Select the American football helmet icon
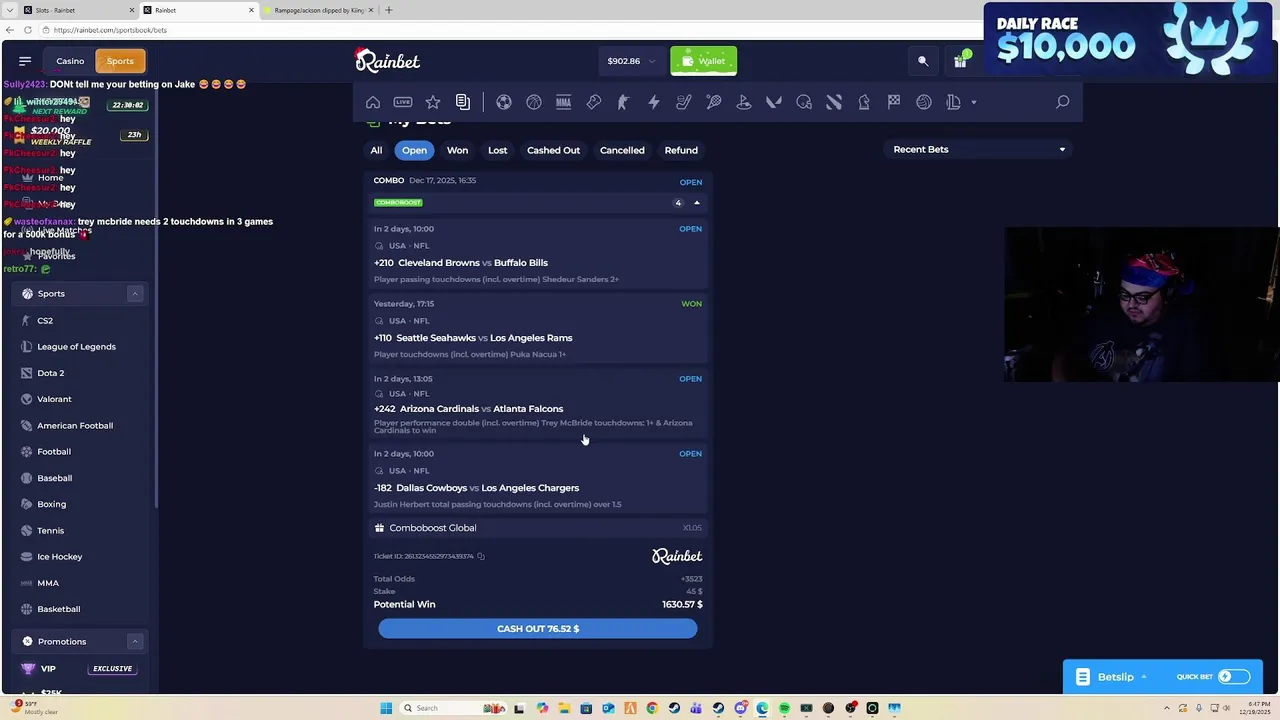This screenshot has width=1280, height=720. click(804, 102)
